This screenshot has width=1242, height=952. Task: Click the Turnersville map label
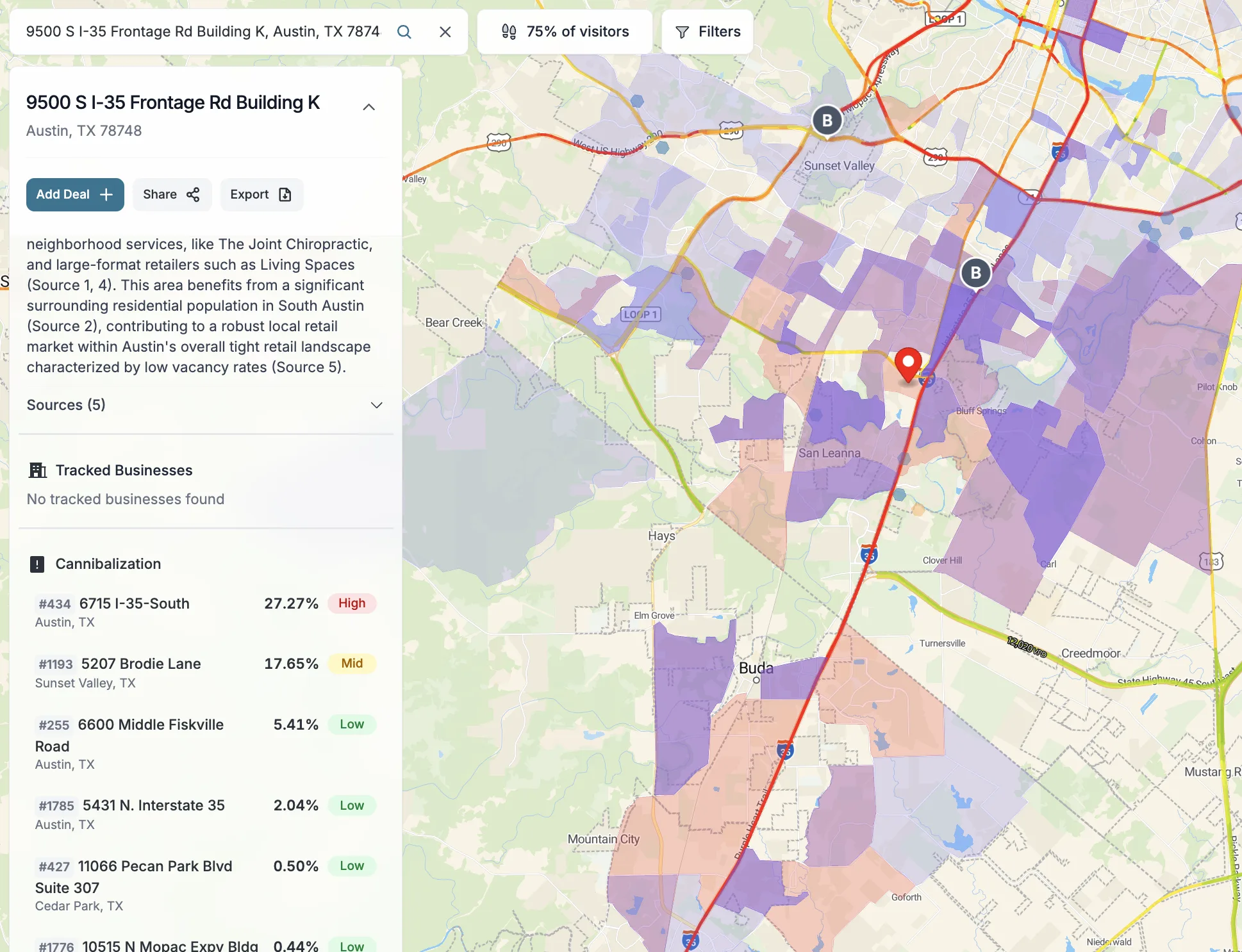[x=942, y=643]
